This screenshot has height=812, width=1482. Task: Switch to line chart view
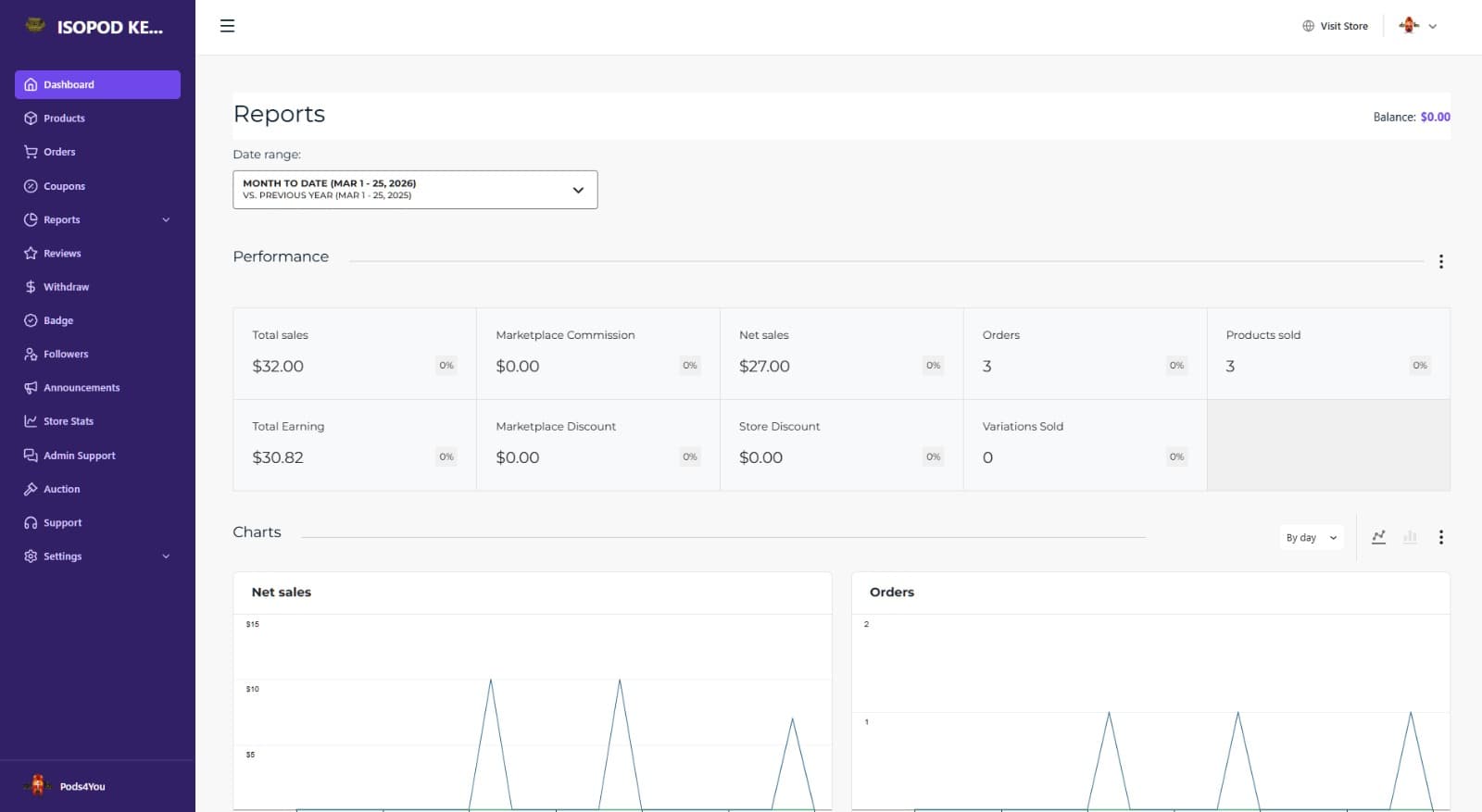tap(1378, 537)
